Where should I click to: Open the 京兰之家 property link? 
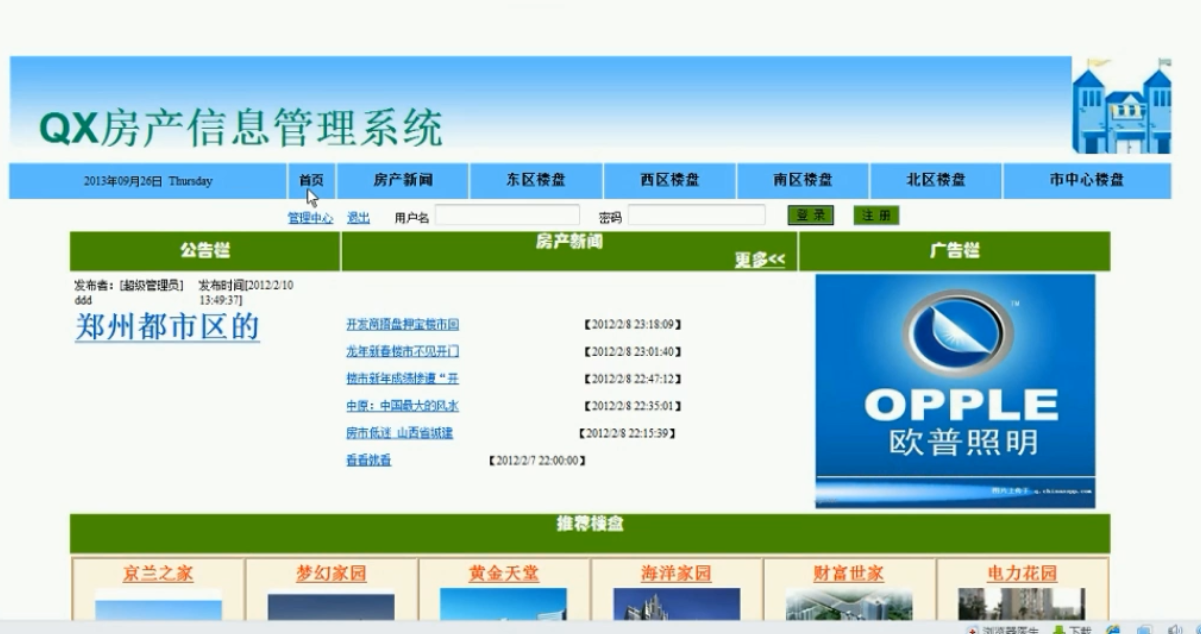(158, 574)
